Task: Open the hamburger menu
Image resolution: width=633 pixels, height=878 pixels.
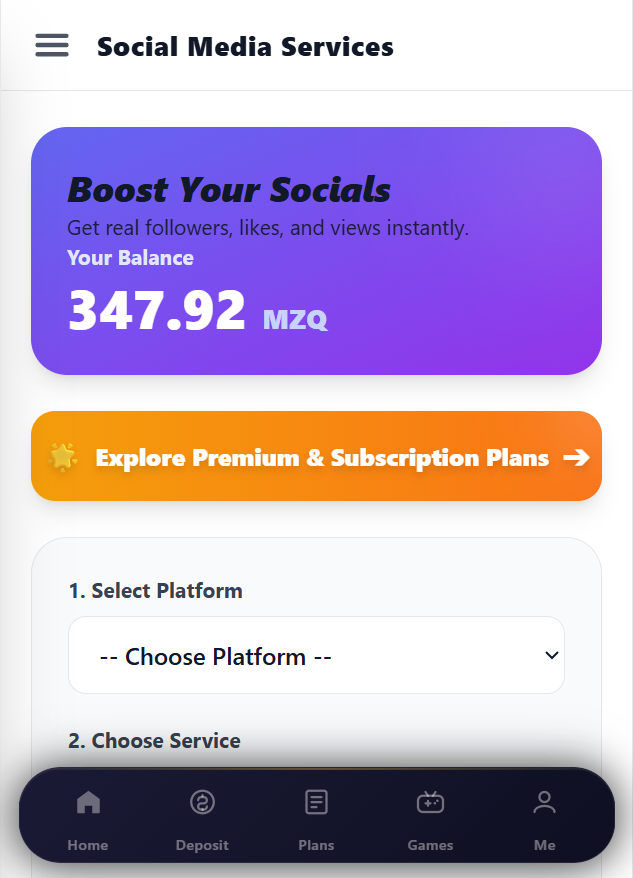Action: 52,46
